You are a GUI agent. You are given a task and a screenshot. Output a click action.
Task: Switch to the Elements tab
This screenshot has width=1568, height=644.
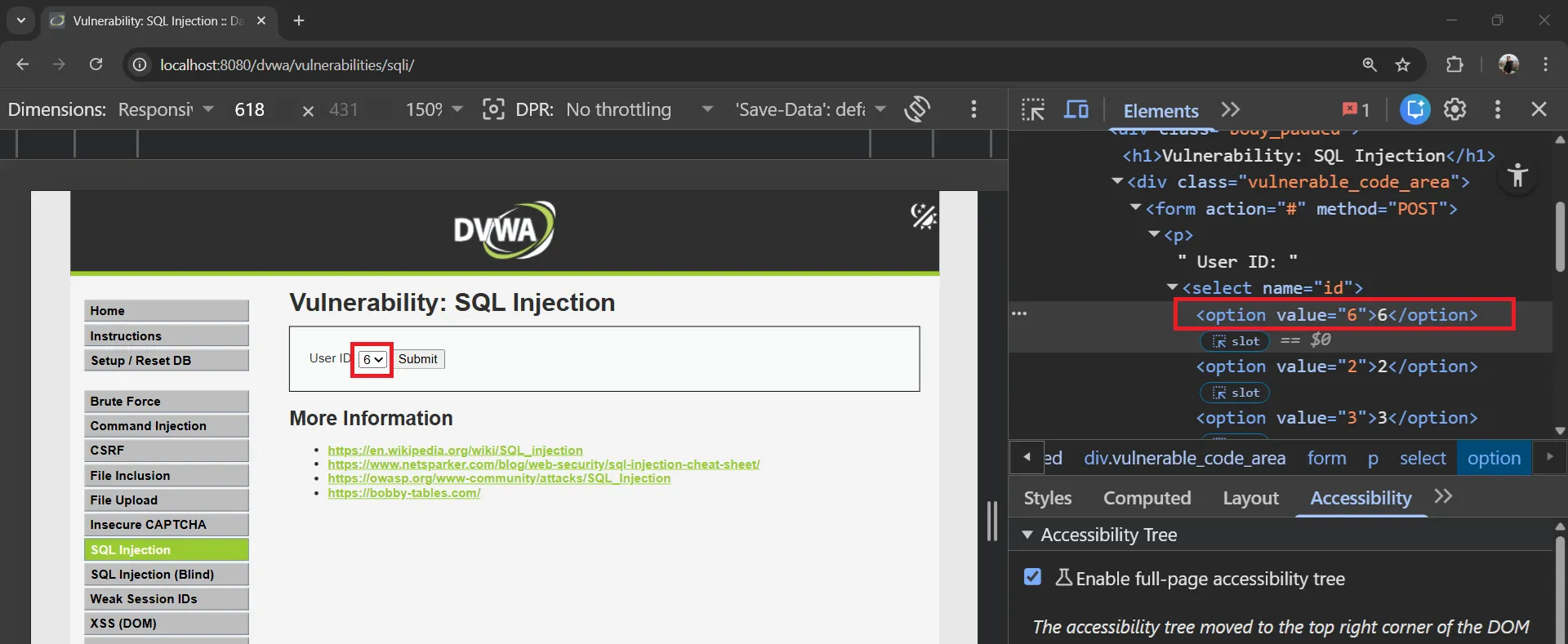click(1160, 110)
